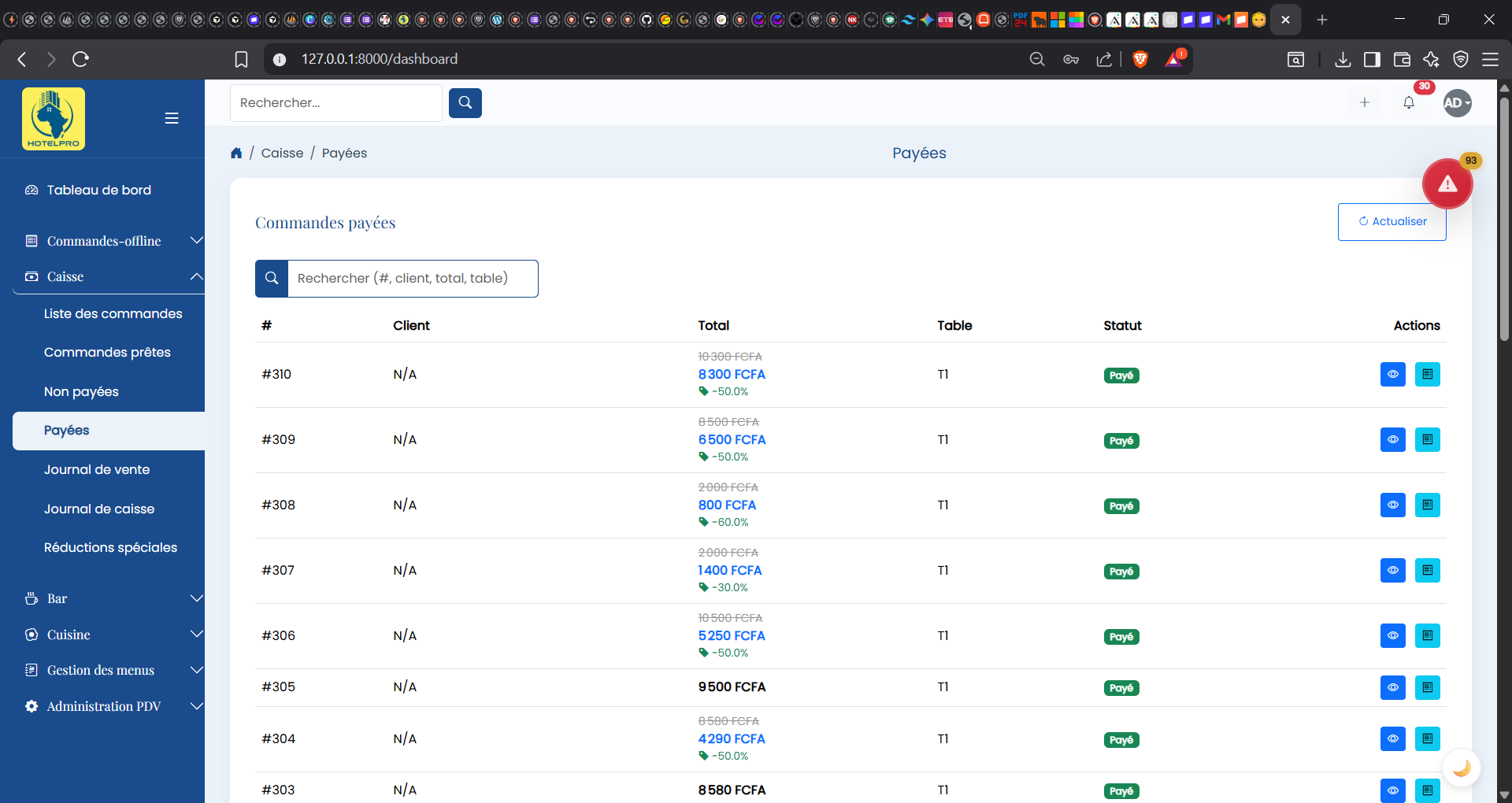Expand the Bar menu
The width and height of the screenshot is (1512, 803).
point(109,598)
